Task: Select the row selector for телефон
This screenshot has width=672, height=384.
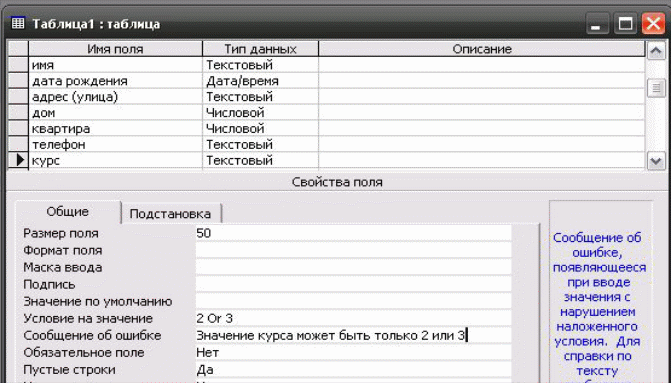Action: pos(19,144)
